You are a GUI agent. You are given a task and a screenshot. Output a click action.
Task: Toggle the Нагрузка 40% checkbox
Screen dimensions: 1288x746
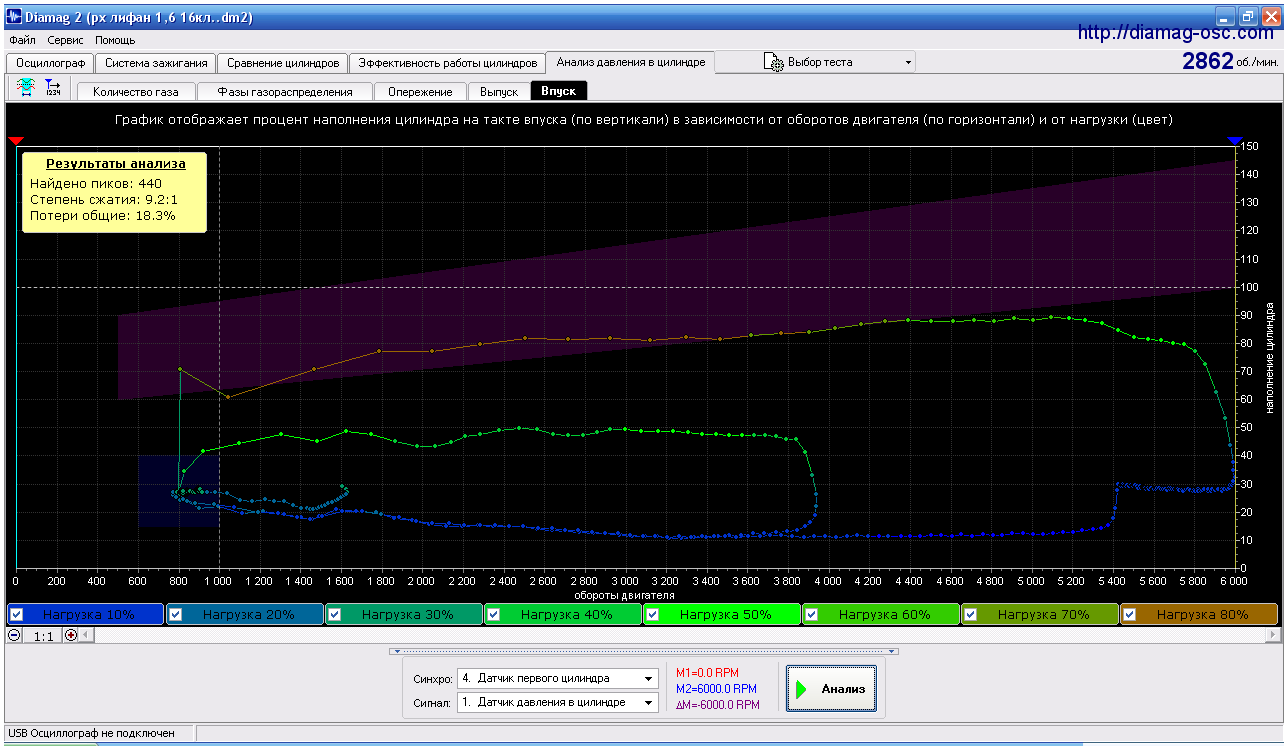click(x=494, y=615)
